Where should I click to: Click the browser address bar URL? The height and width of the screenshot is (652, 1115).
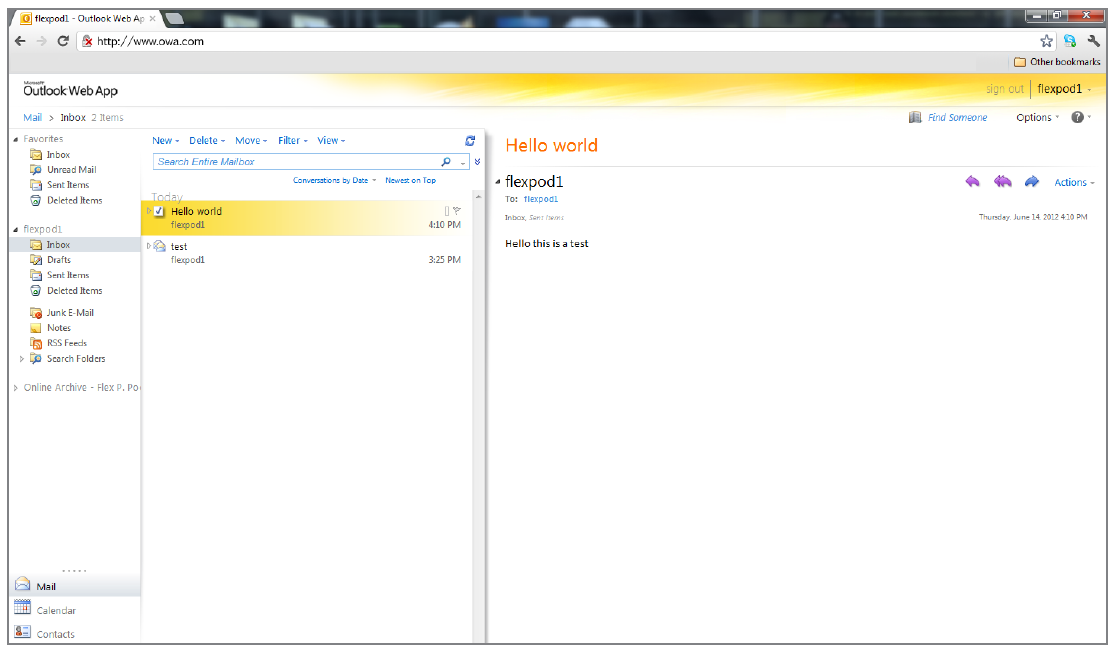point(150,41)
